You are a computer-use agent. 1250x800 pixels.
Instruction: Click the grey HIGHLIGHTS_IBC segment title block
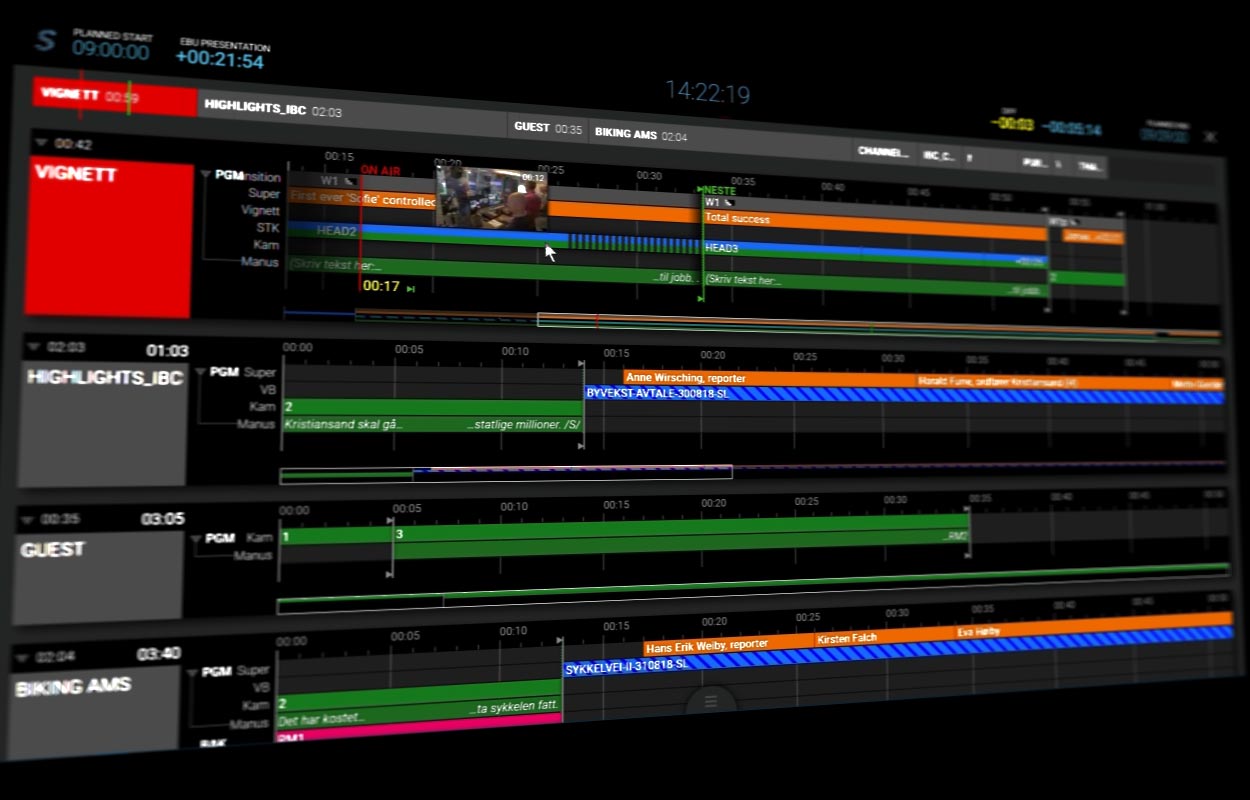(x=104, y=424)
